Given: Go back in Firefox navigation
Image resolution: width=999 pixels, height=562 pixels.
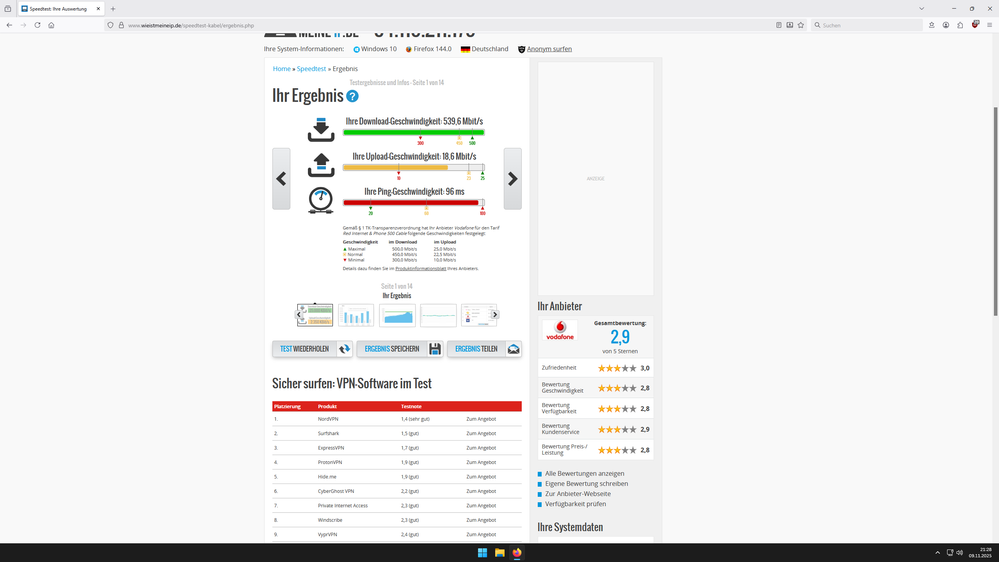Looking at the screenshot, I should pyautogui.click(x=9, y=25).
